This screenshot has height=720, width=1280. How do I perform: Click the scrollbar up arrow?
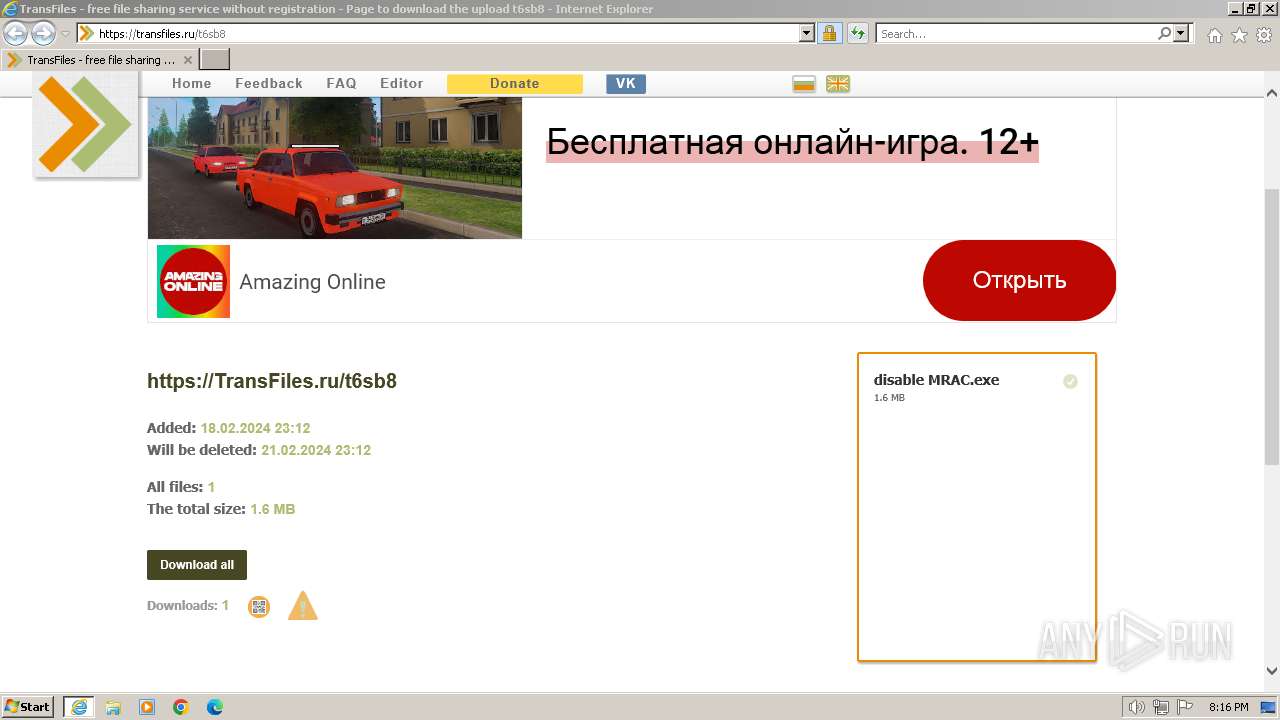point(1272,93)
